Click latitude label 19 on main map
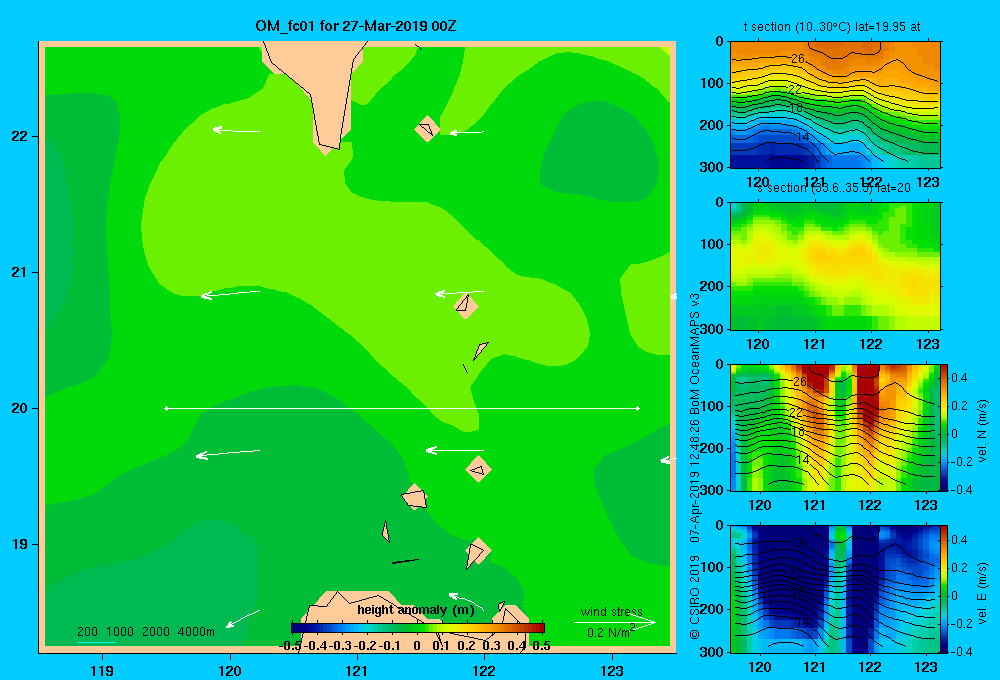The image size is (1000, 680). coord(19,544)
